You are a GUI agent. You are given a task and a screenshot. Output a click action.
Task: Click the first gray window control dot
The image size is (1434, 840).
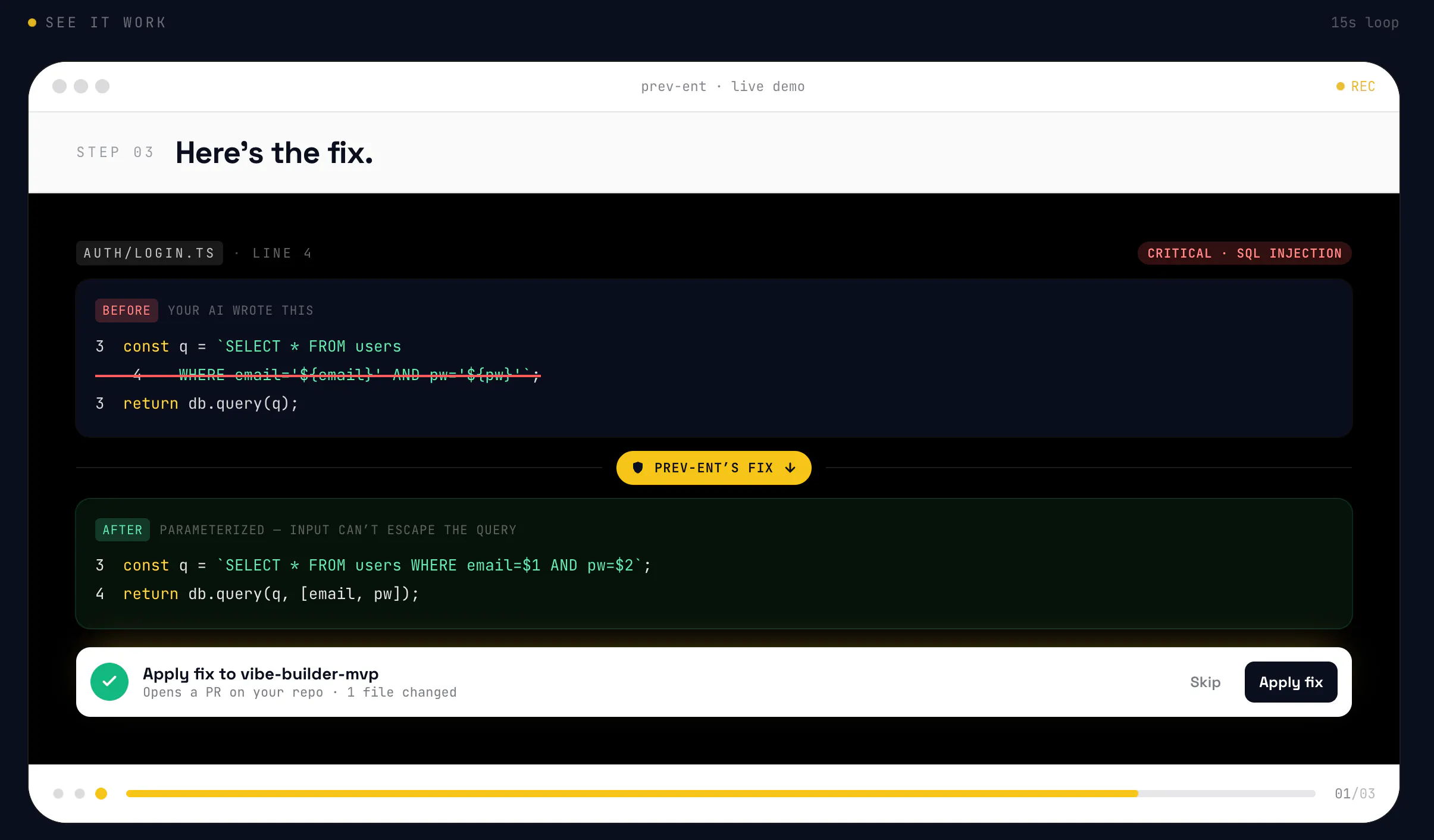60,86
